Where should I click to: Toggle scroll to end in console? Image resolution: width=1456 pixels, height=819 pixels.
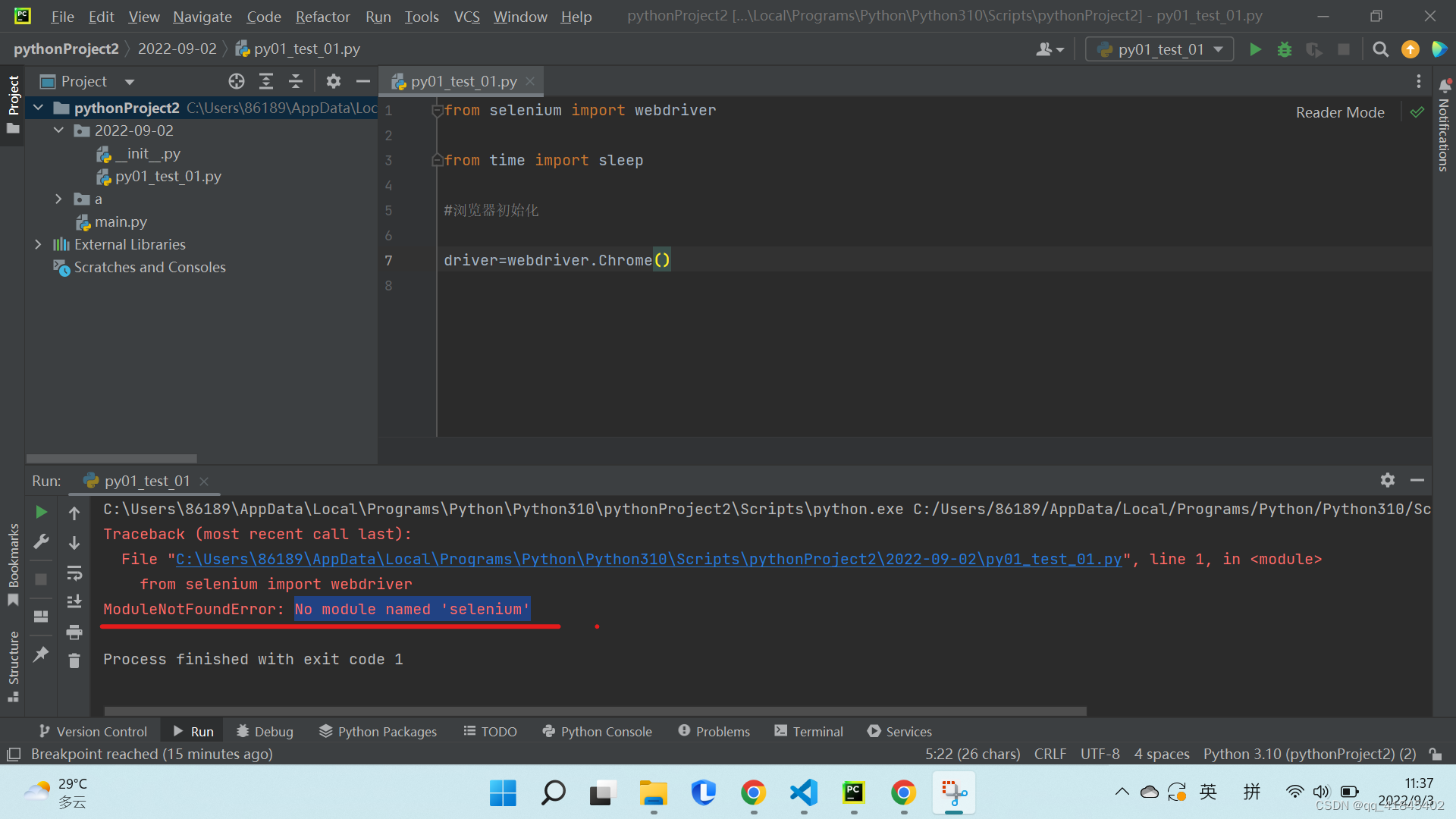point(74,602)
